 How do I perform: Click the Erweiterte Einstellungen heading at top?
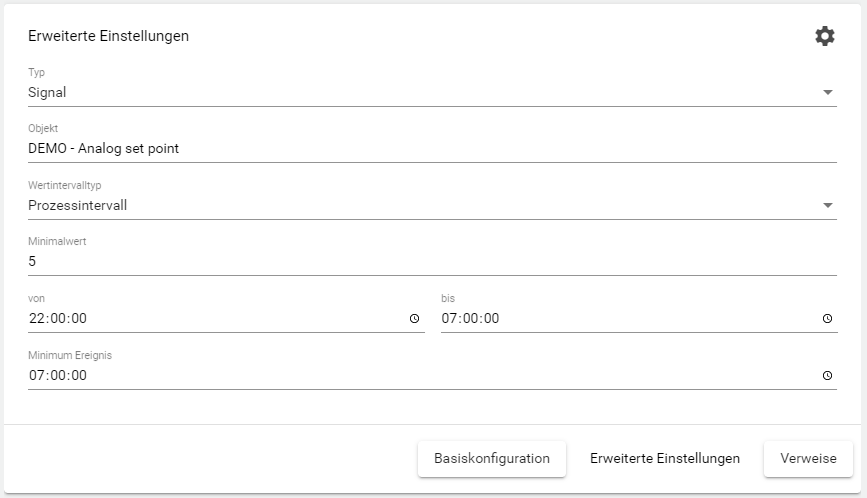point(109,36)
